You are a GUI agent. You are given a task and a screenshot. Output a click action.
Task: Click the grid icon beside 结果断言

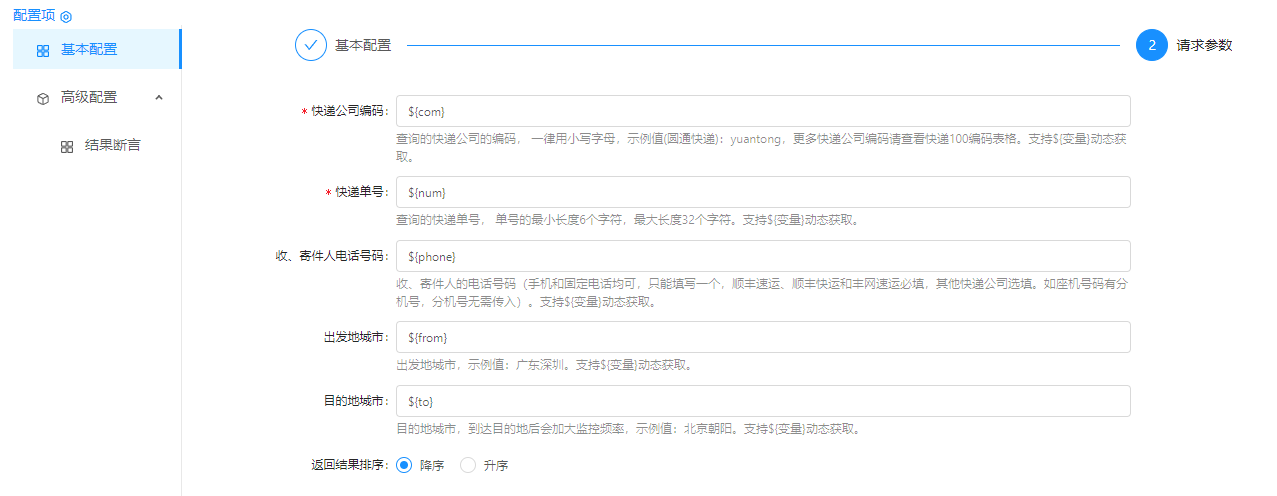67,147
